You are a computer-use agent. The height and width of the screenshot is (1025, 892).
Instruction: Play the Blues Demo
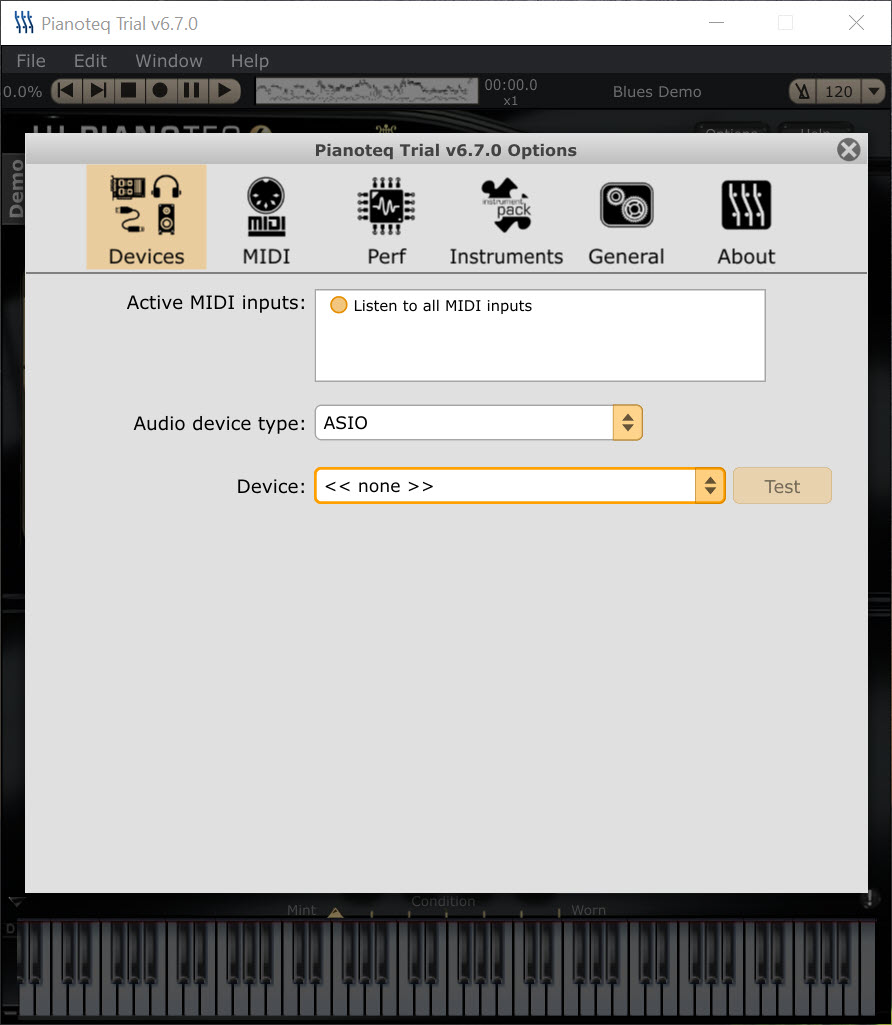[224, 90]
